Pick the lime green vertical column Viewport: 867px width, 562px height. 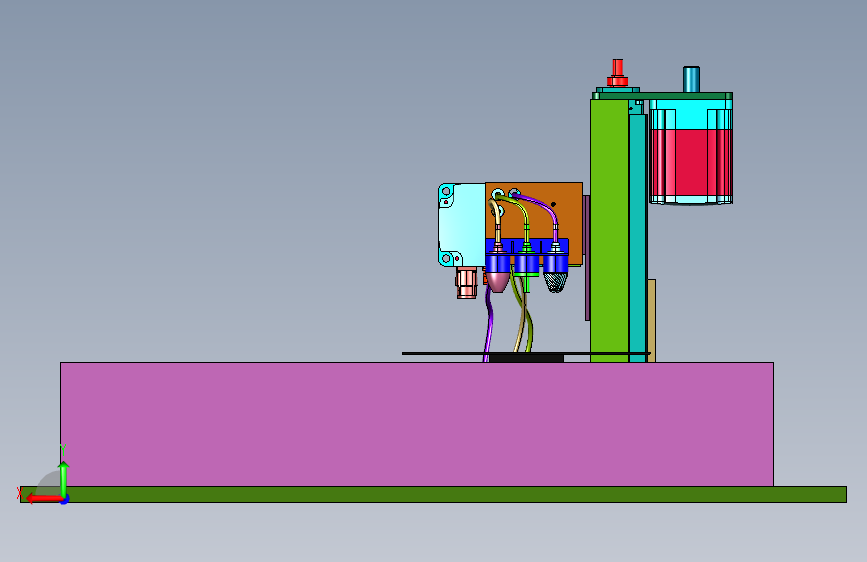[609, 231]
